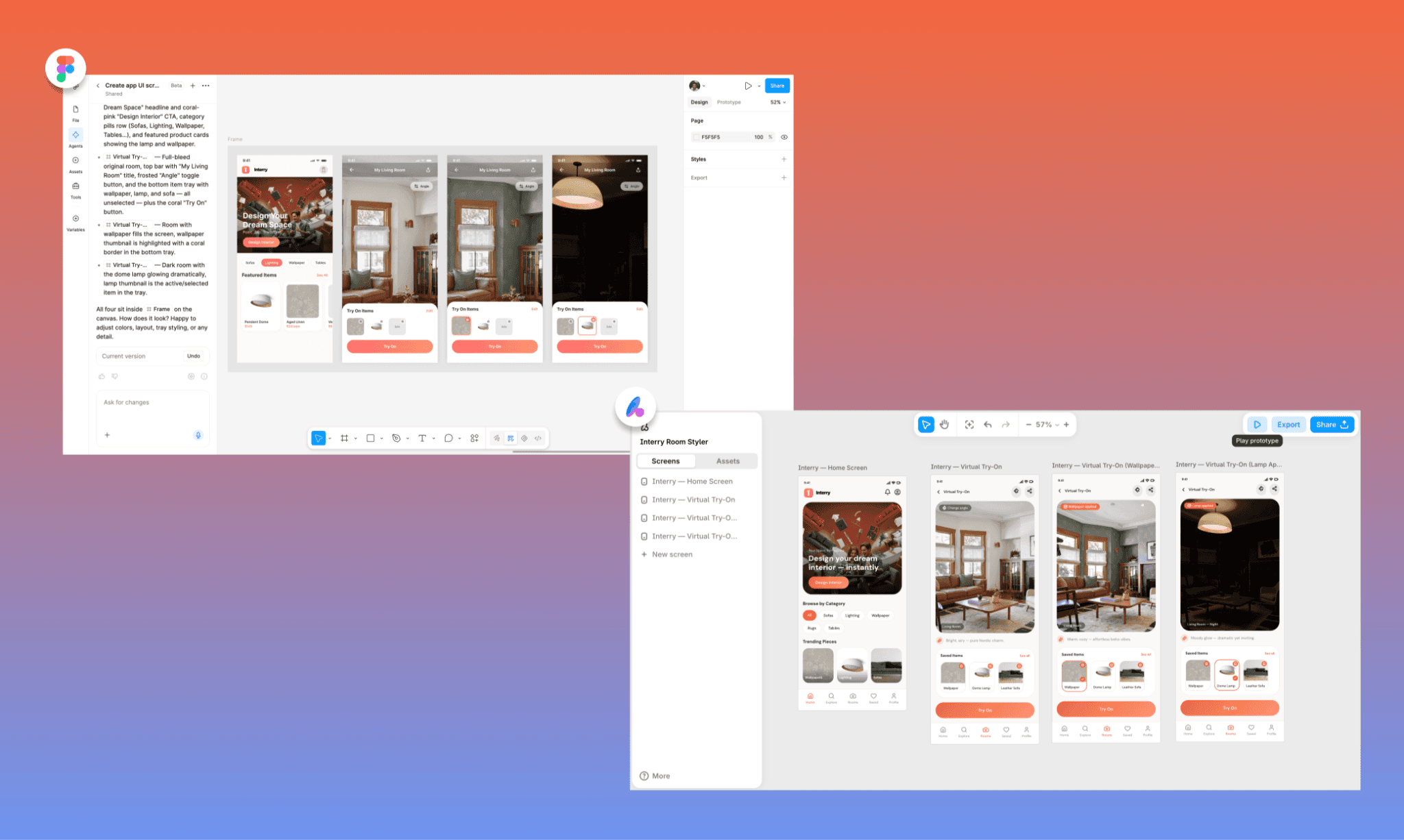Select the Move tool in Figma toolbar
The width and height of the screenshot is (1404, 840).
pos(318,438)
